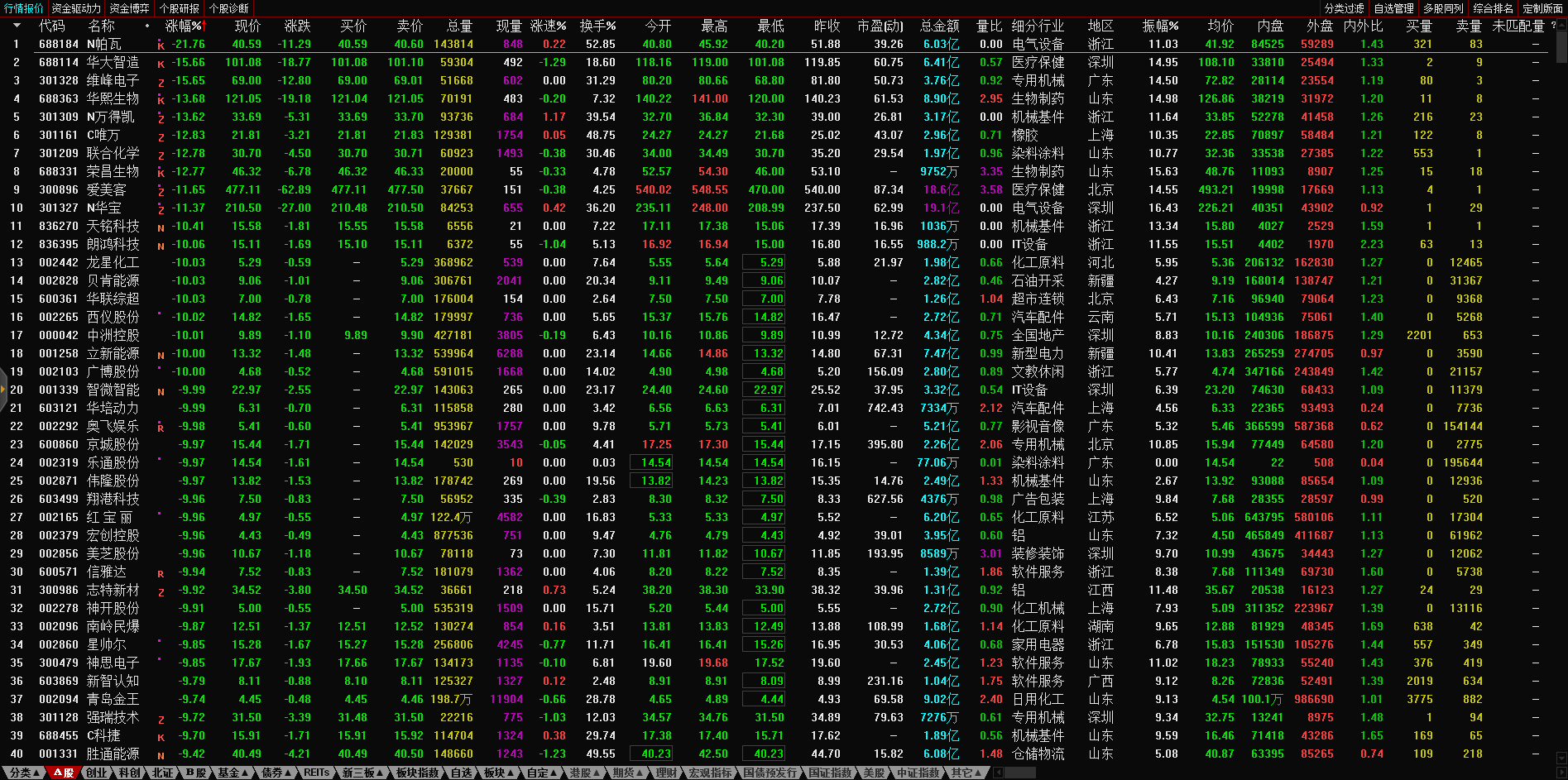Image resolution: width=1568 pixels, height=780 pixels.
Task: Click the help question mark icon
Action: (x=1554, y=26)
